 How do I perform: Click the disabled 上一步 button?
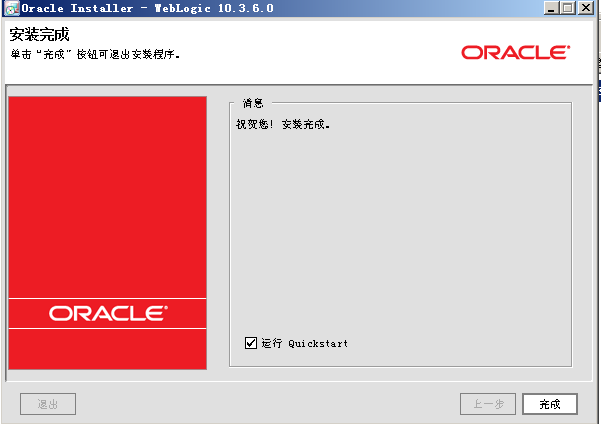[x=488, y=404]
